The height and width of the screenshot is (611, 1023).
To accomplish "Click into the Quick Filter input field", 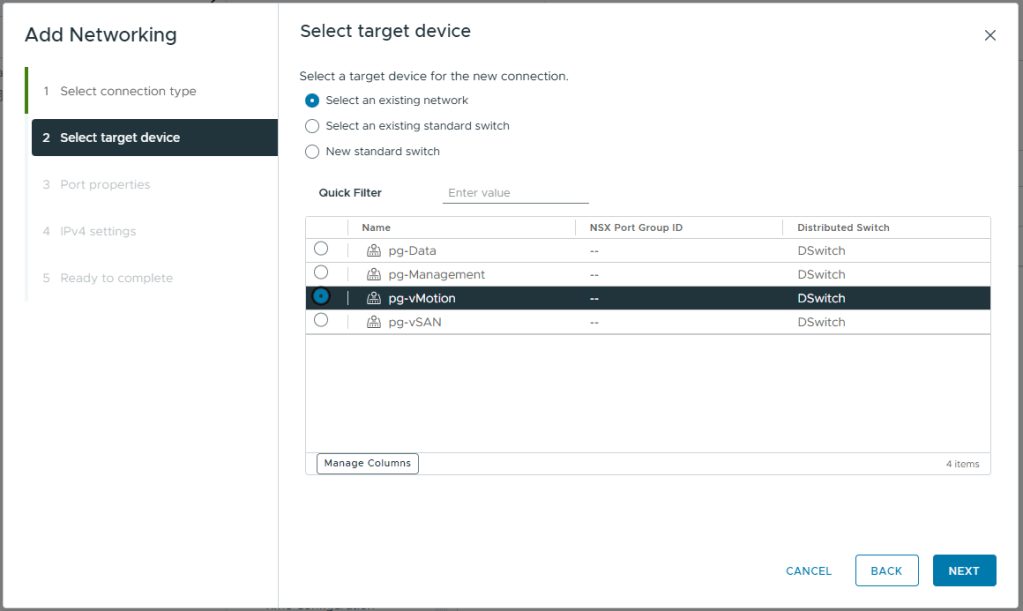I will click(x=515, y=193).
